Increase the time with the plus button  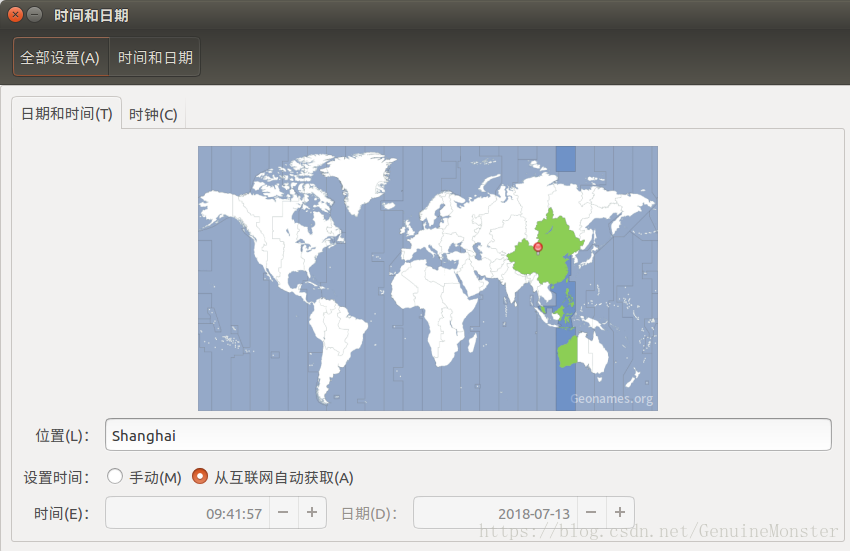312,512
